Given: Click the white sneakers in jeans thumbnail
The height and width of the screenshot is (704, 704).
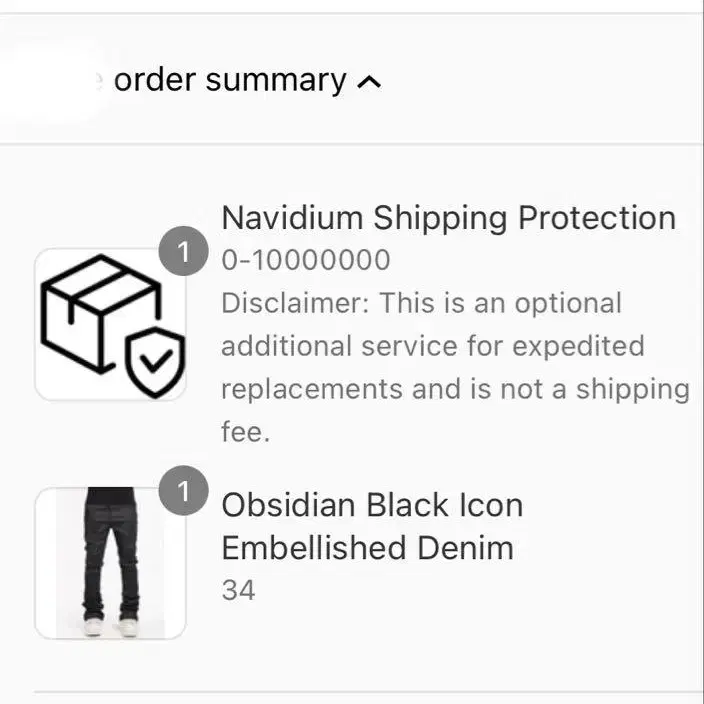Looking at the screenshot, I should point(111,627).
